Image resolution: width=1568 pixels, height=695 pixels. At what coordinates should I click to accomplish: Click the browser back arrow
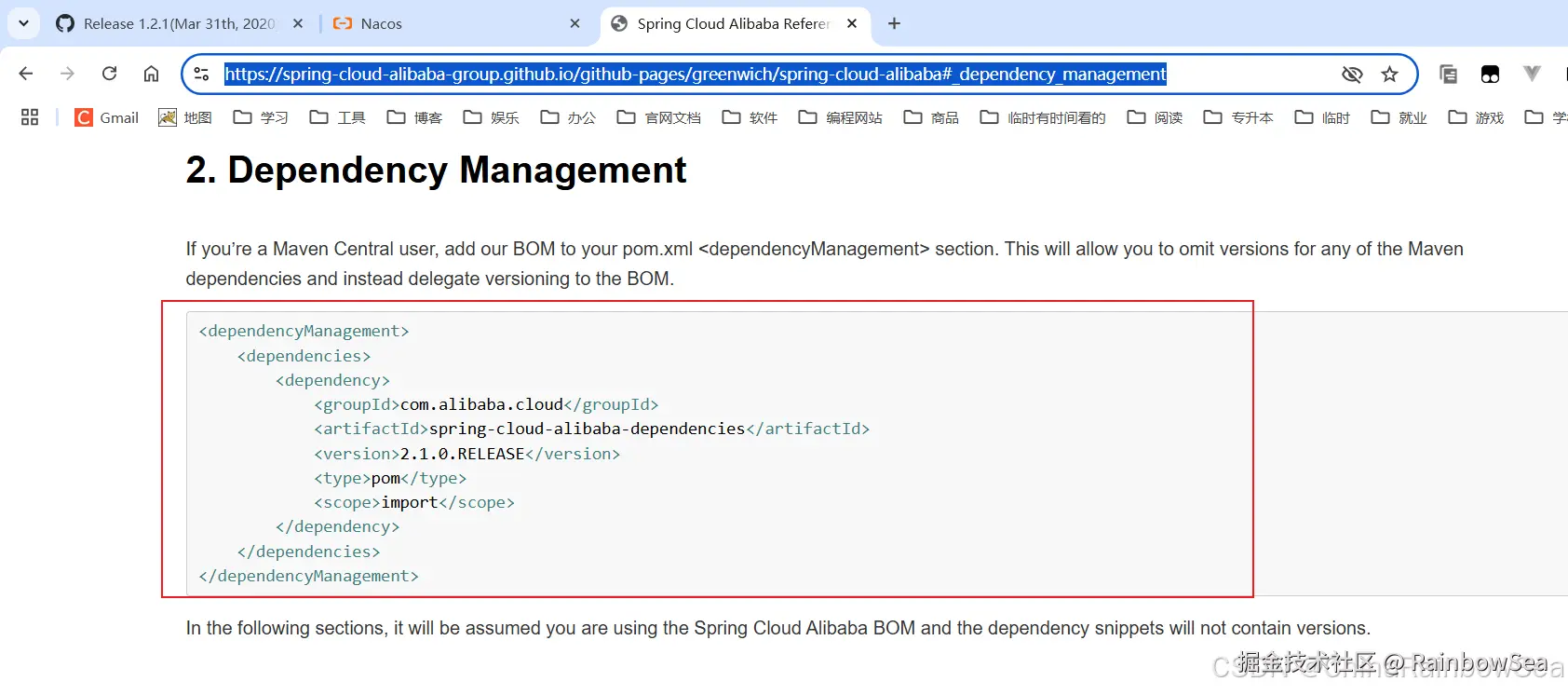tap(26, 74)
